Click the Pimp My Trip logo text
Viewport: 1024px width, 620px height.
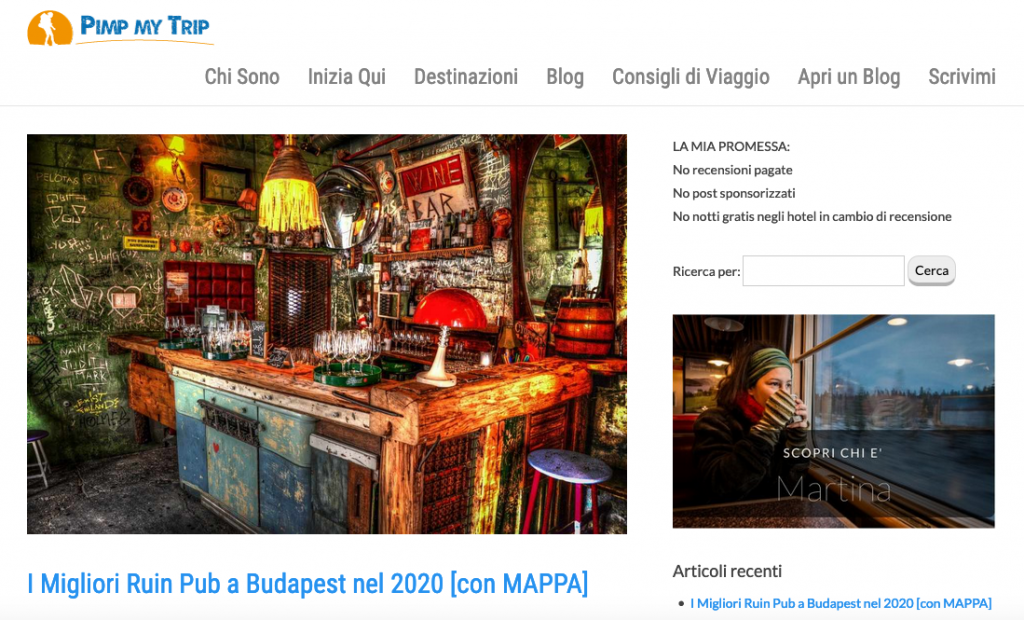pyautogui.click(x=144, y=27)
